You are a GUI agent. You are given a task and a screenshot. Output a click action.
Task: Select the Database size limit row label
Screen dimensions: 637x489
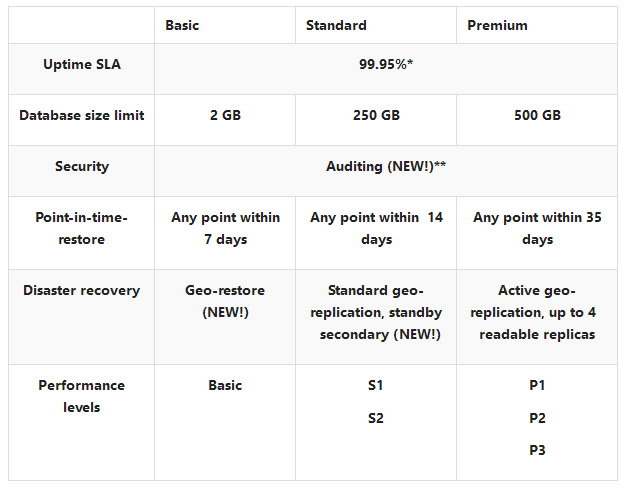[x=82, y=115]
